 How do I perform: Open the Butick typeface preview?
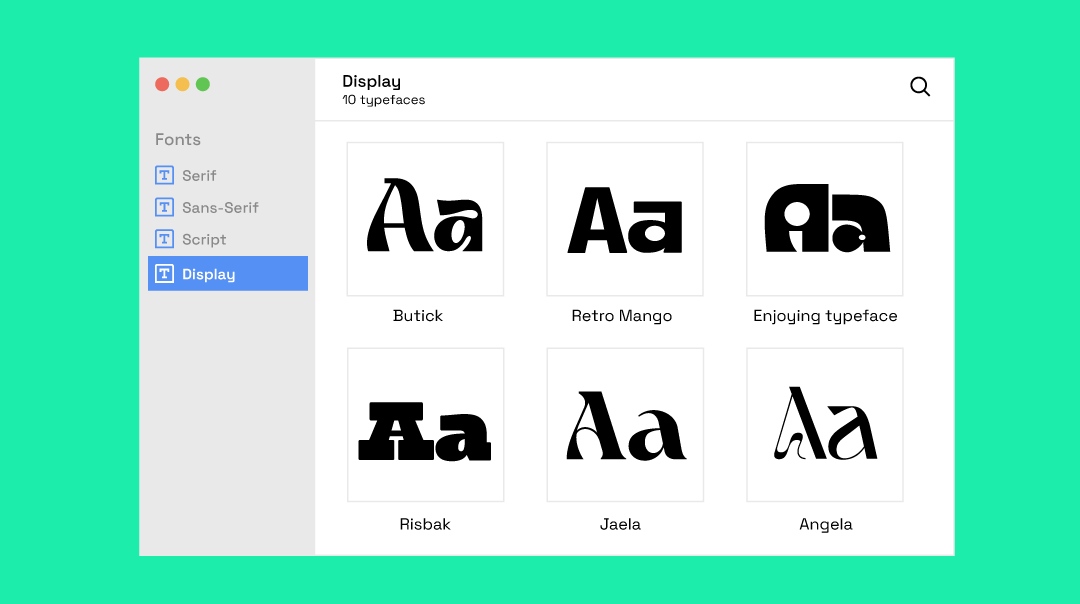[425, 219]
